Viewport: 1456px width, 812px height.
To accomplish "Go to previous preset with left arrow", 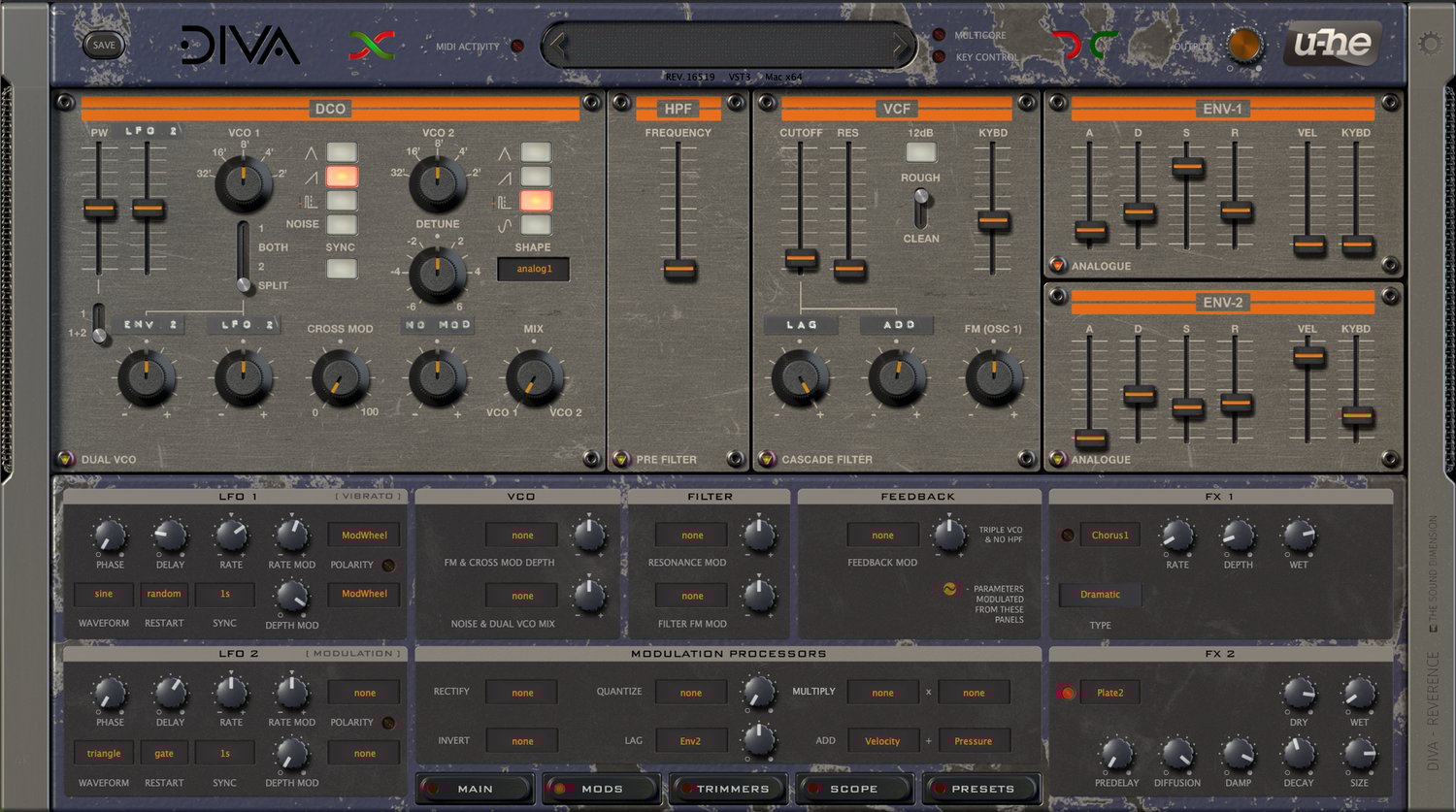I will [x=556, y=46].
